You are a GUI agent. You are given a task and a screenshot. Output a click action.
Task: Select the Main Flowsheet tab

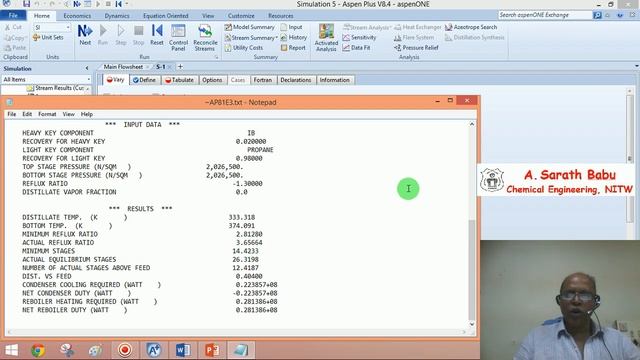pyautogui.click(x=123, y=67)
